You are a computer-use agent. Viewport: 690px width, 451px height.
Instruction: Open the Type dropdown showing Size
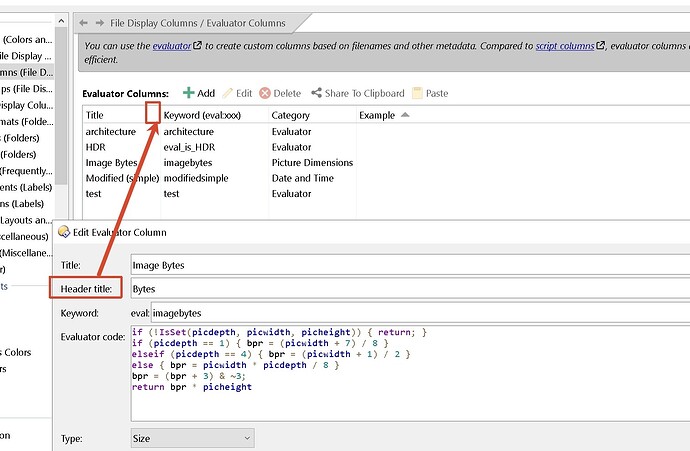coord(192,438)
